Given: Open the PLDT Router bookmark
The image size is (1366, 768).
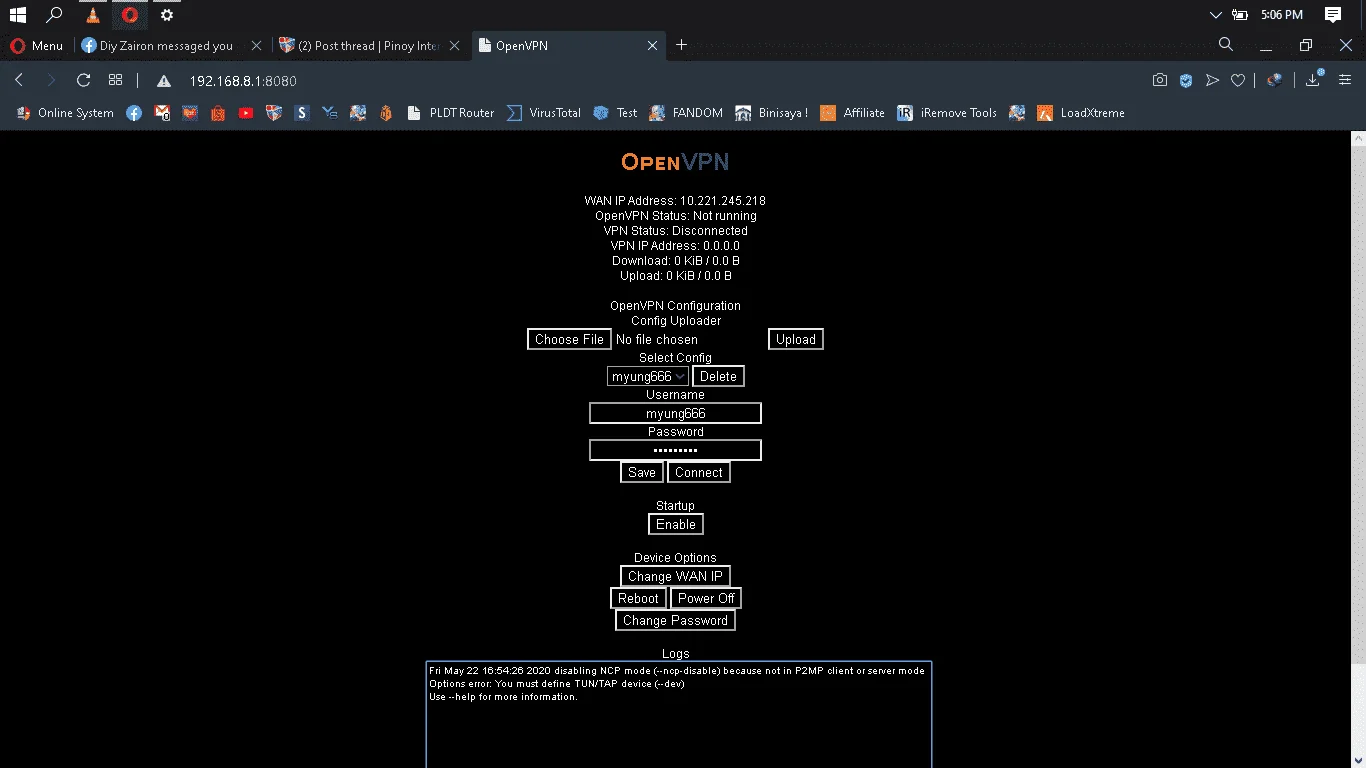Looking at the screenshot, I should click(x=451, y=113).
